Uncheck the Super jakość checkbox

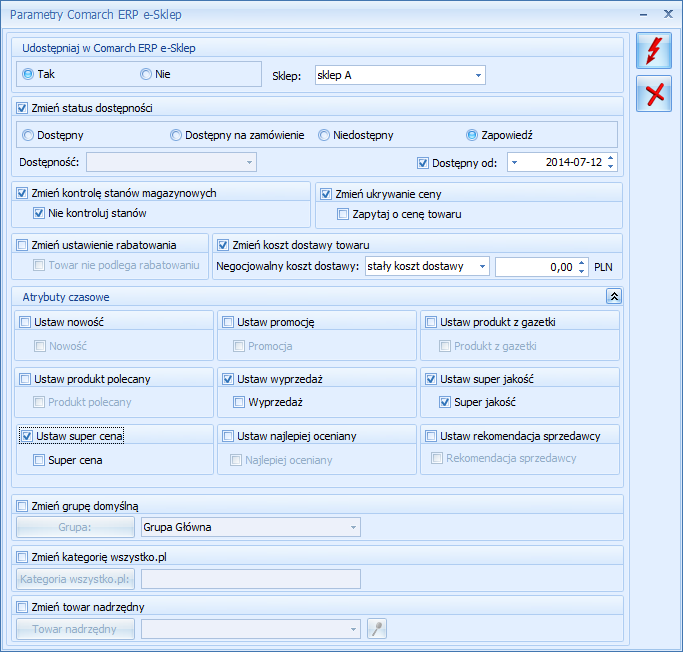click(445, 402)
